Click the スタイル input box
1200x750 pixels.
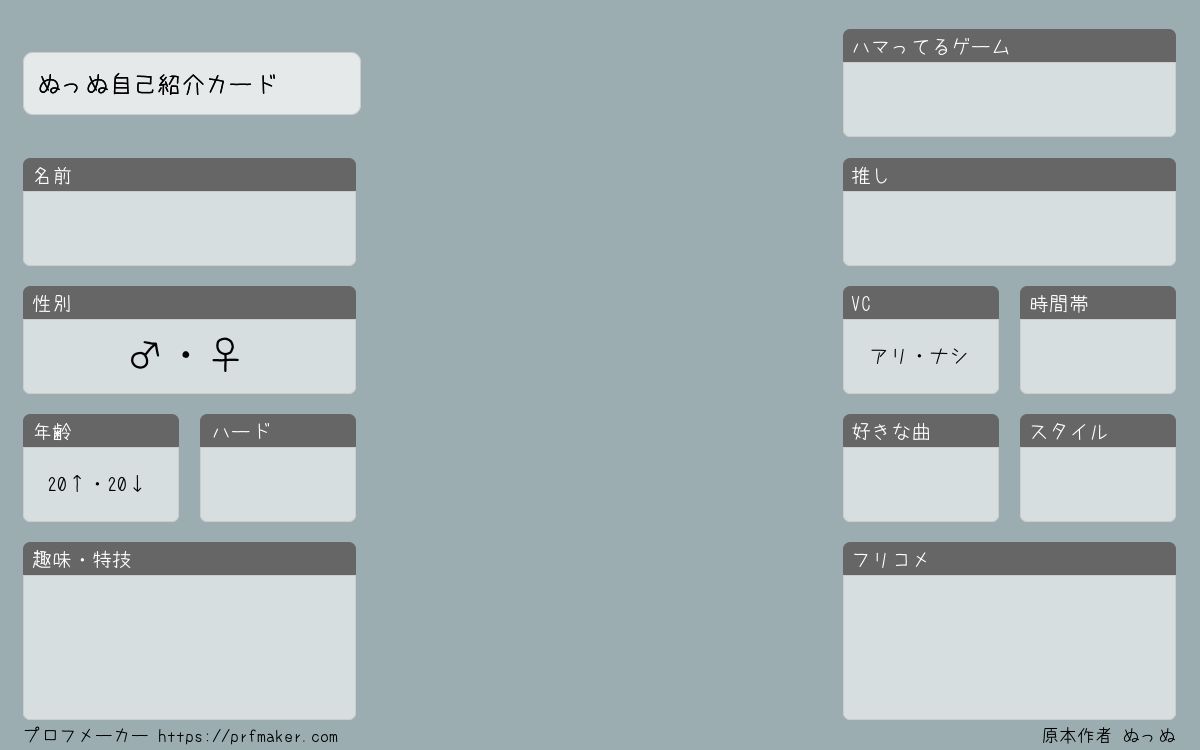(x=1098, y=484)
